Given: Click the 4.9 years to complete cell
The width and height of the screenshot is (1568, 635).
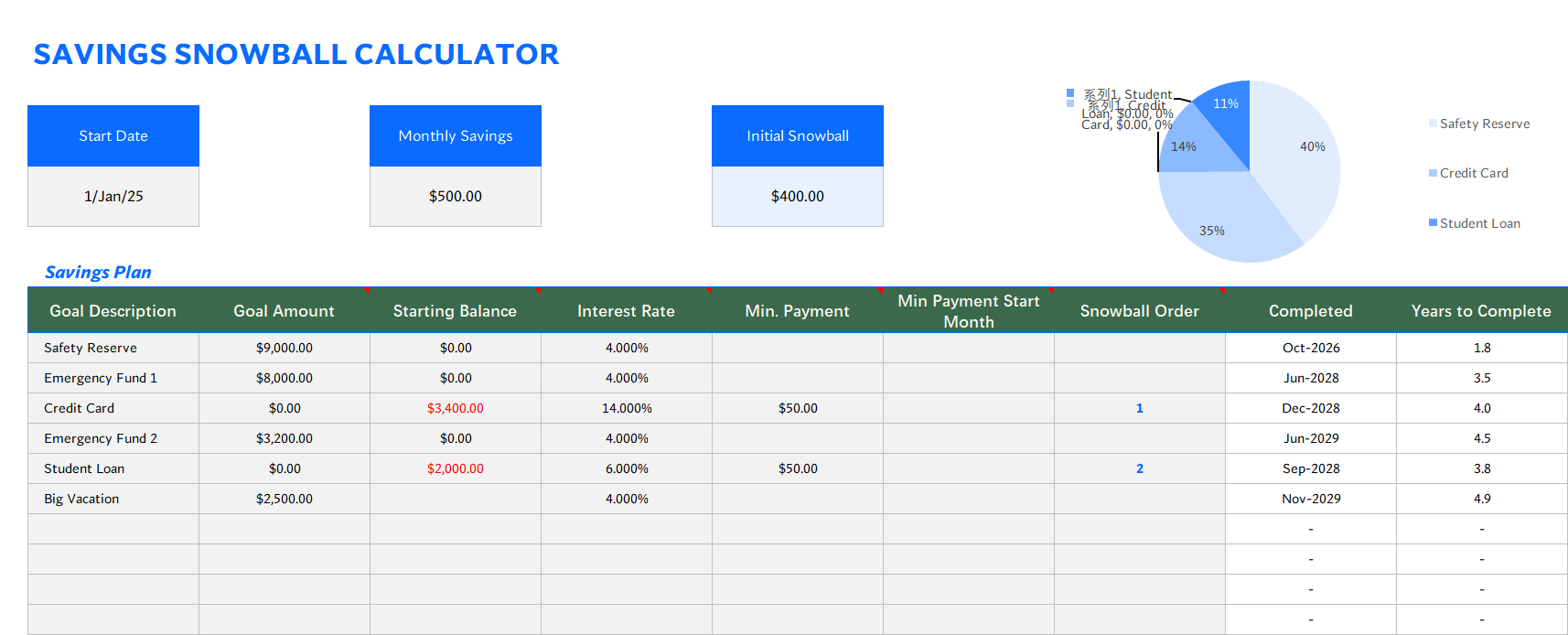Looking at the screenshot, I should coord(1482,499).
